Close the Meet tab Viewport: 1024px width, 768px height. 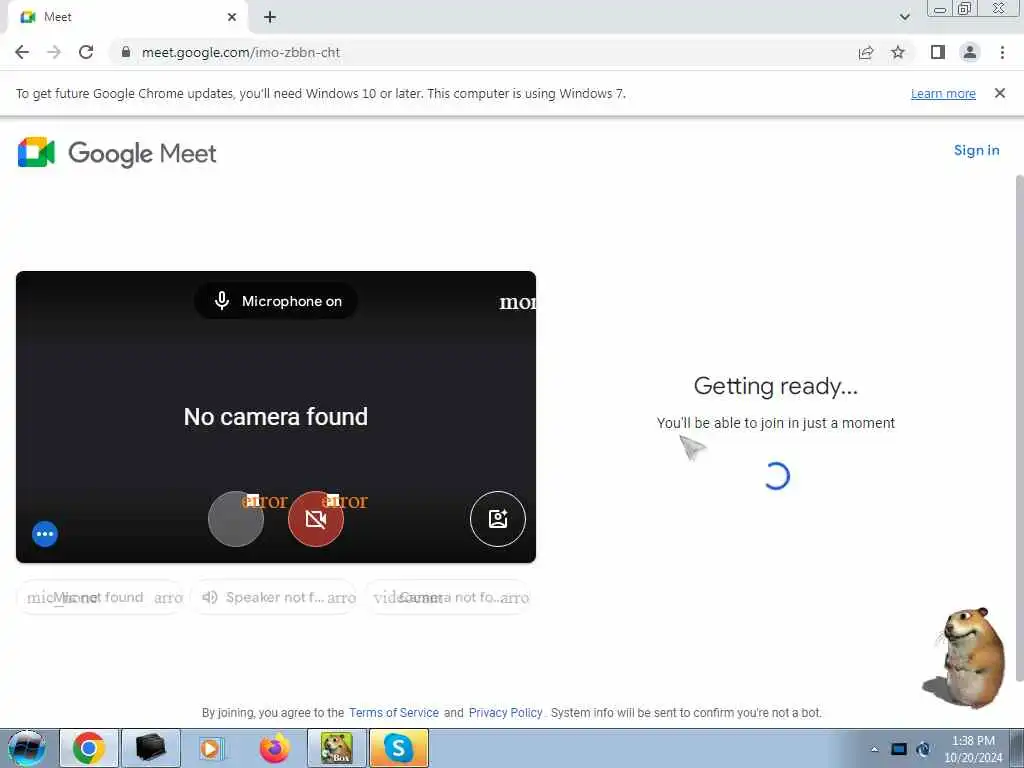pos(232,17)
